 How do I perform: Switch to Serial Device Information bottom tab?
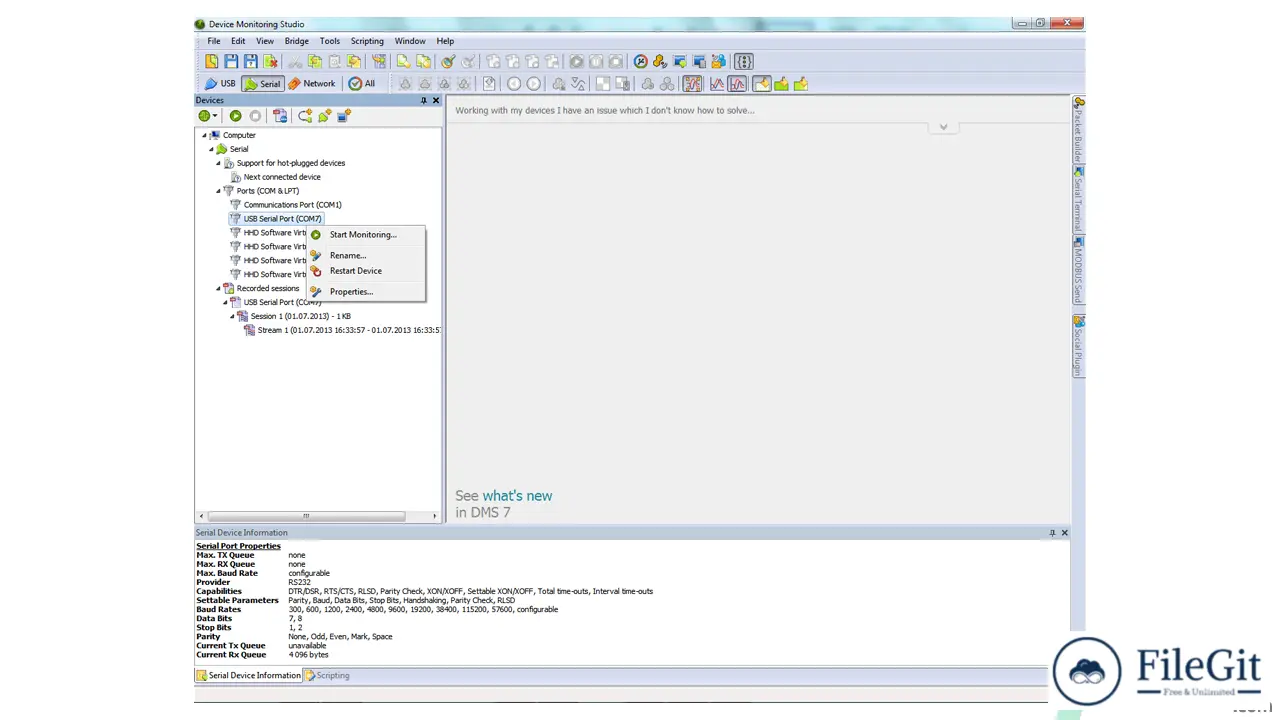248,676
